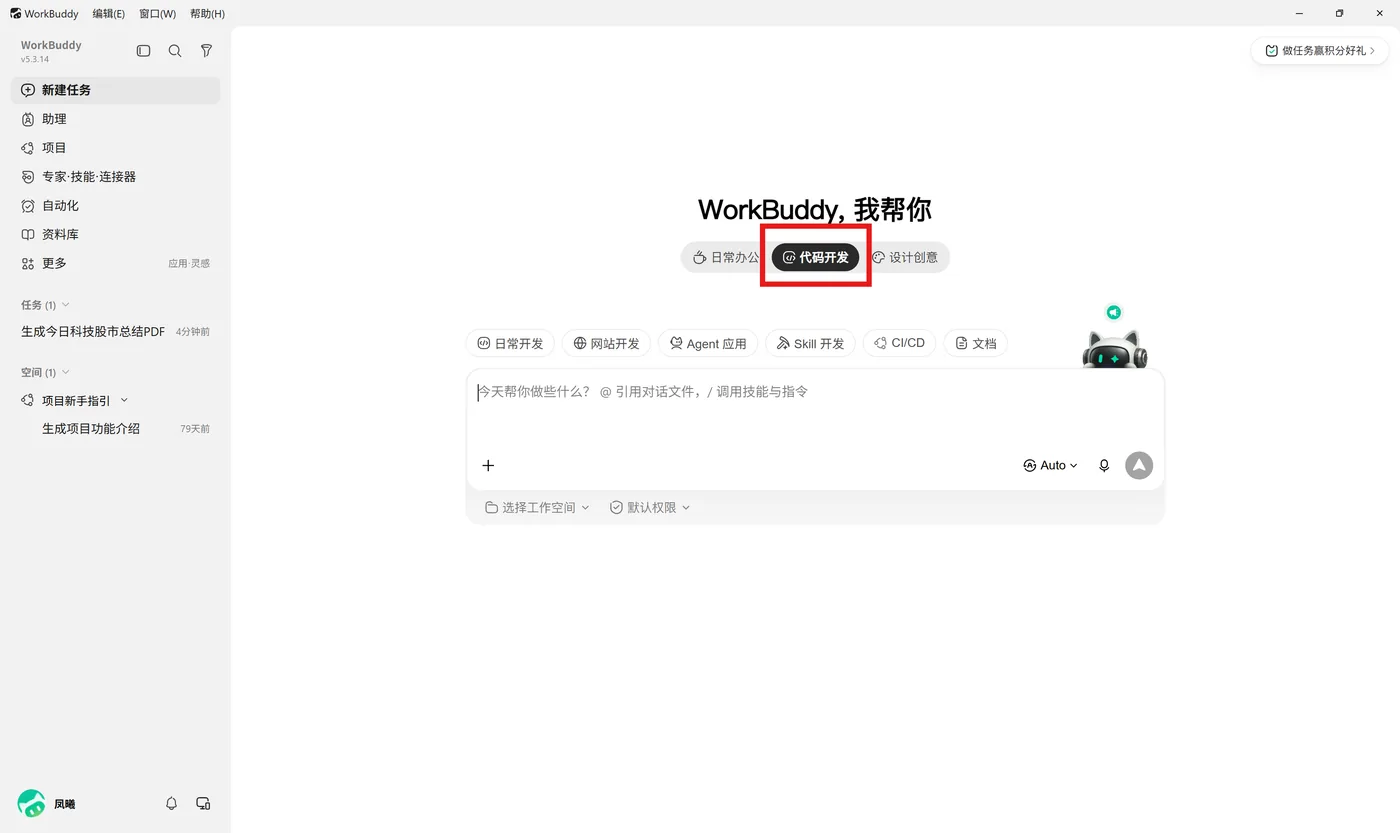Screen dimensions: 1400x833
Task: Click the 4分钟前 timestamp
Action: point(193,332)
